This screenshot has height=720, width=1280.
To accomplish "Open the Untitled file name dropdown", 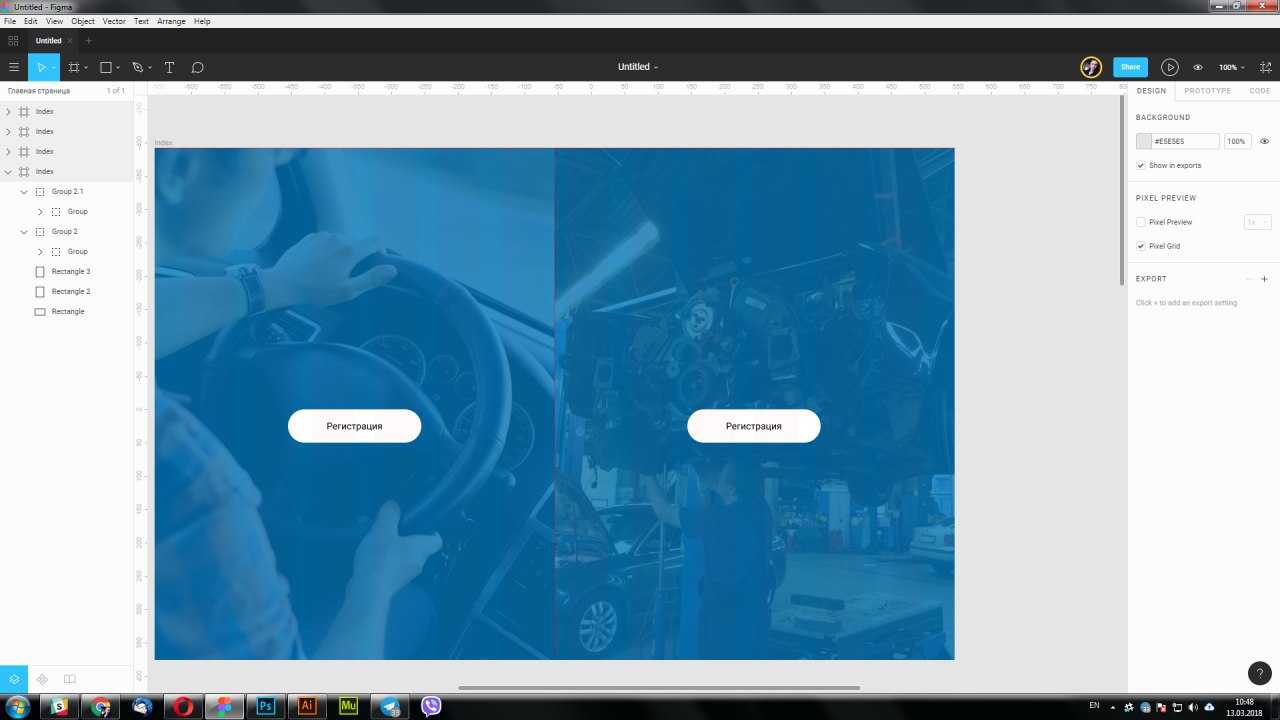I will 638,67.
